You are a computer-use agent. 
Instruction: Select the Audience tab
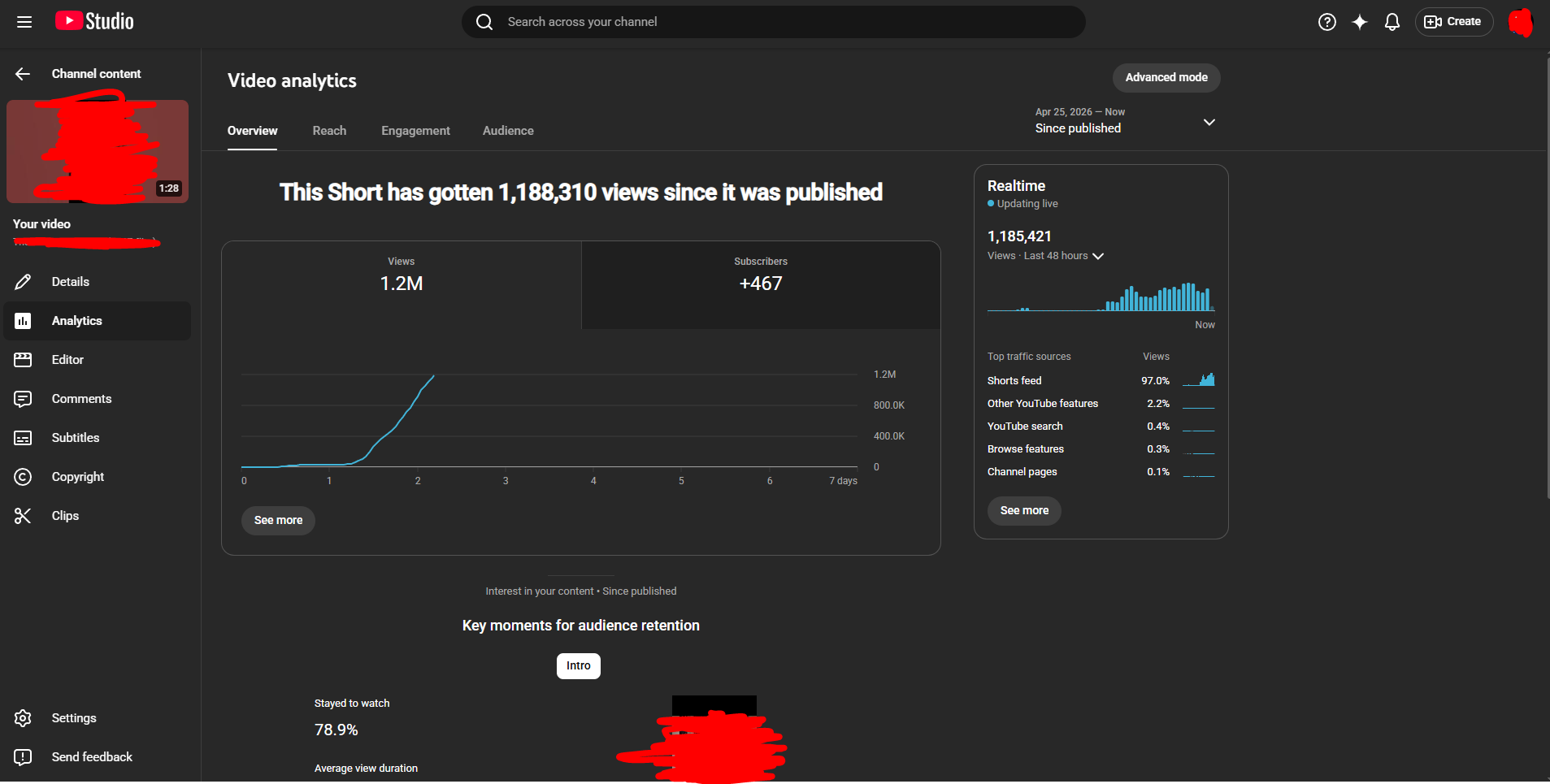(x=508, y=131)
